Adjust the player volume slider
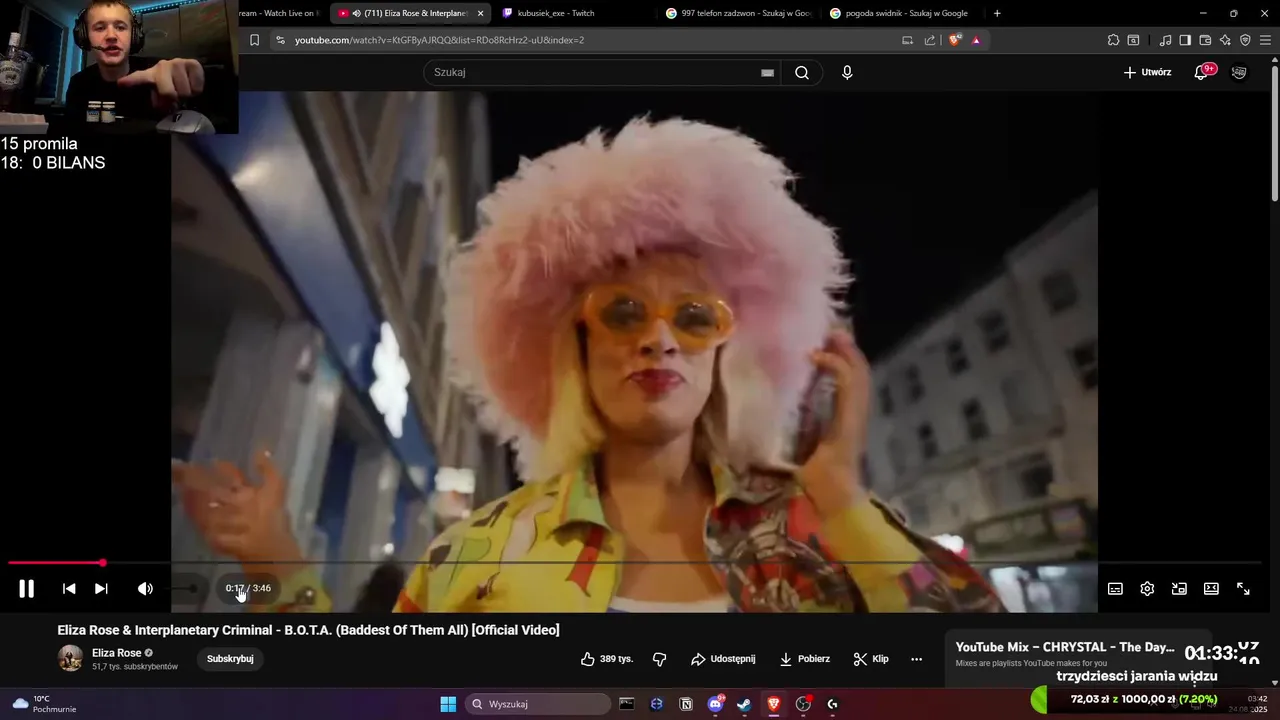 tap(185, 589)
